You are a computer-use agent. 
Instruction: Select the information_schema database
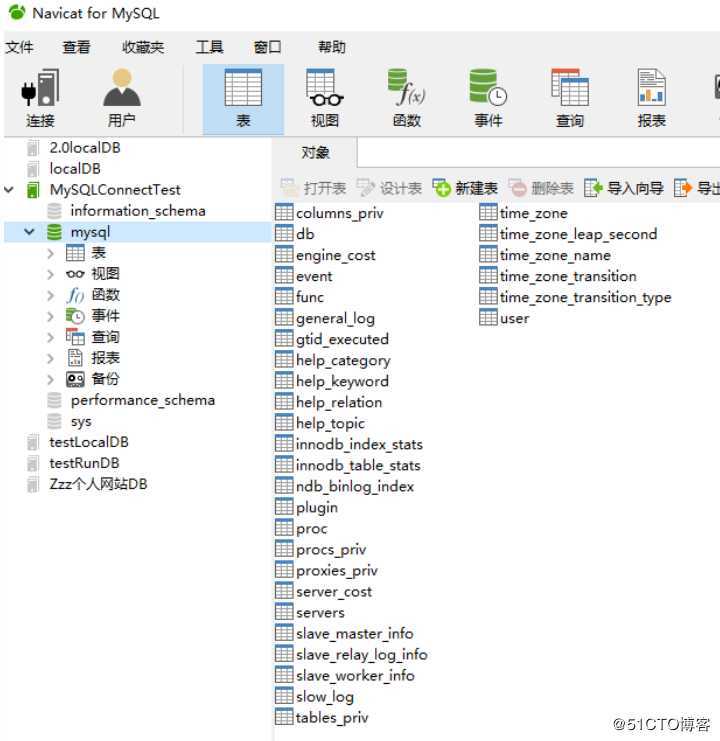pos(138,211)
